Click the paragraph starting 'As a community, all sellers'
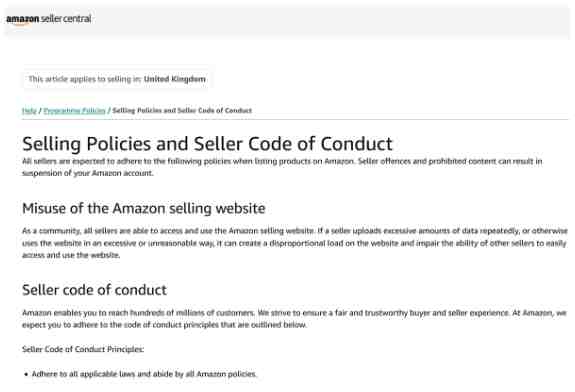This screenshot has height=392, width=575. pyautogui.click(x=295, y=243)
